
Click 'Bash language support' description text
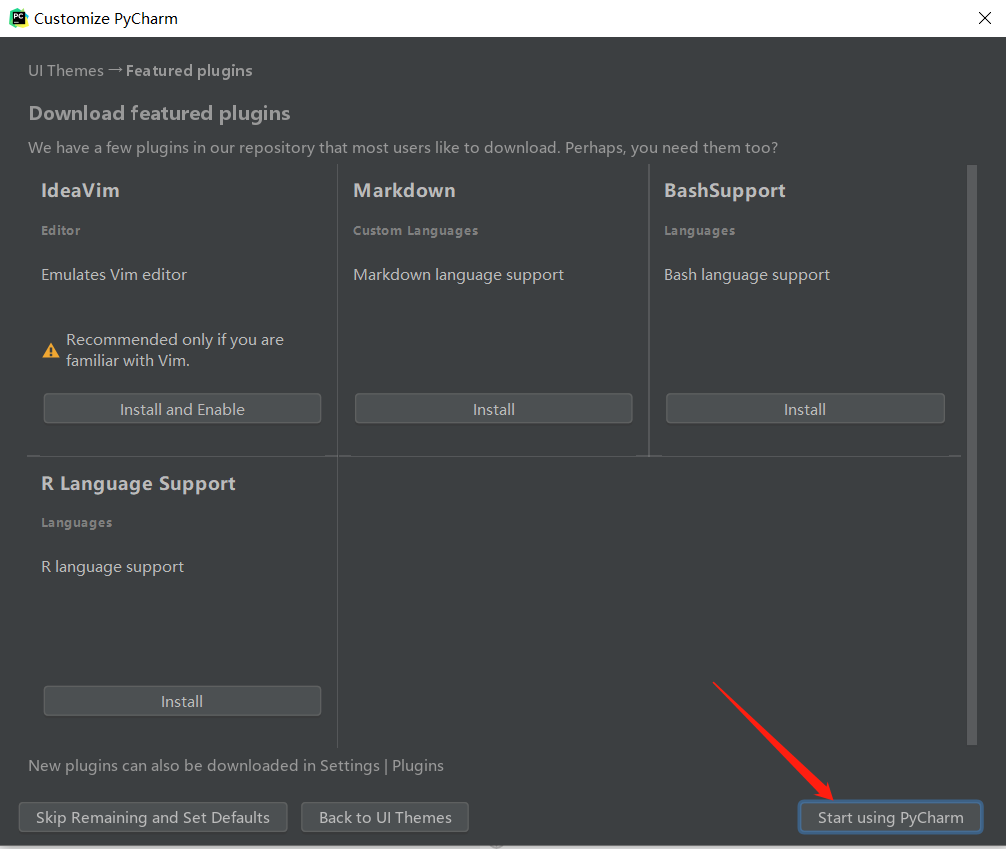click(747, 275)
